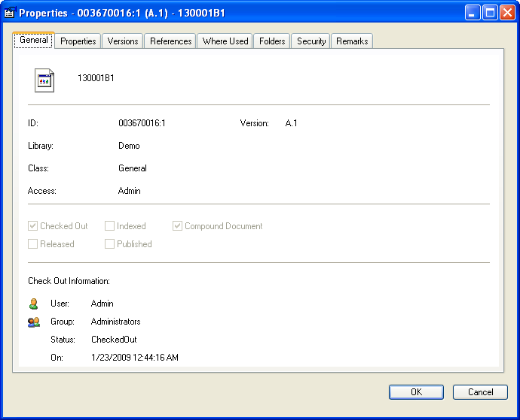Enable the Published checkbox

coord(109,244)
